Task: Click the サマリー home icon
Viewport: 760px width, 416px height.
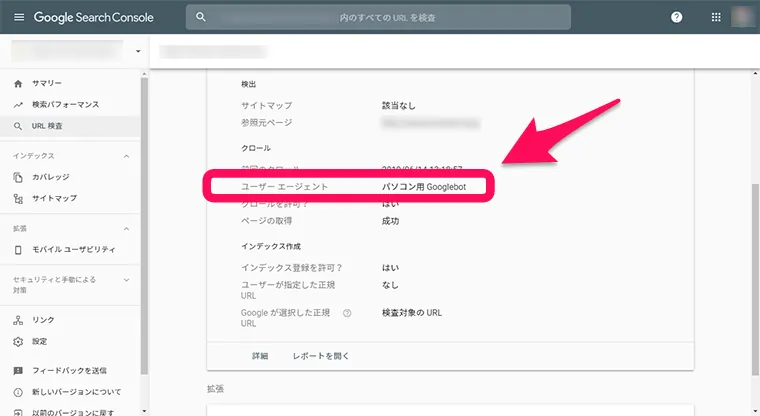Action: 18,83
